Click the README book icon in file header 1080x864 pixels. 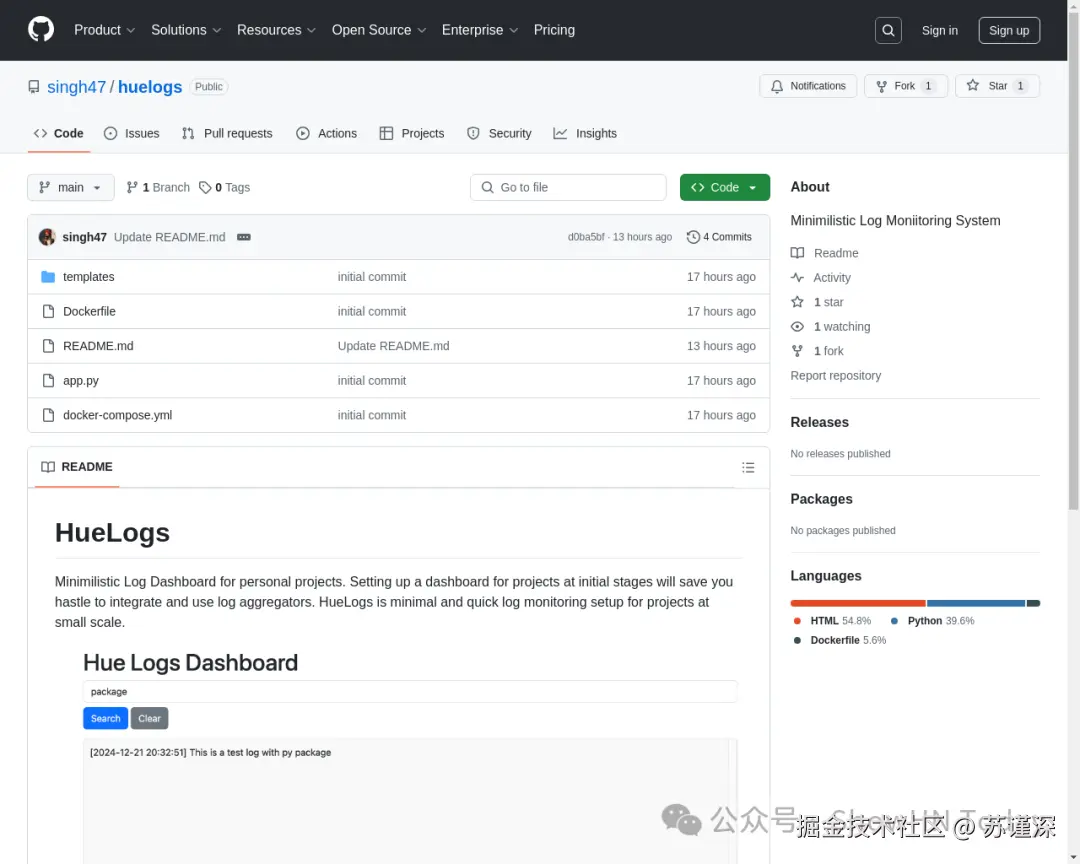pyautogui.click(x=48, y=467)
